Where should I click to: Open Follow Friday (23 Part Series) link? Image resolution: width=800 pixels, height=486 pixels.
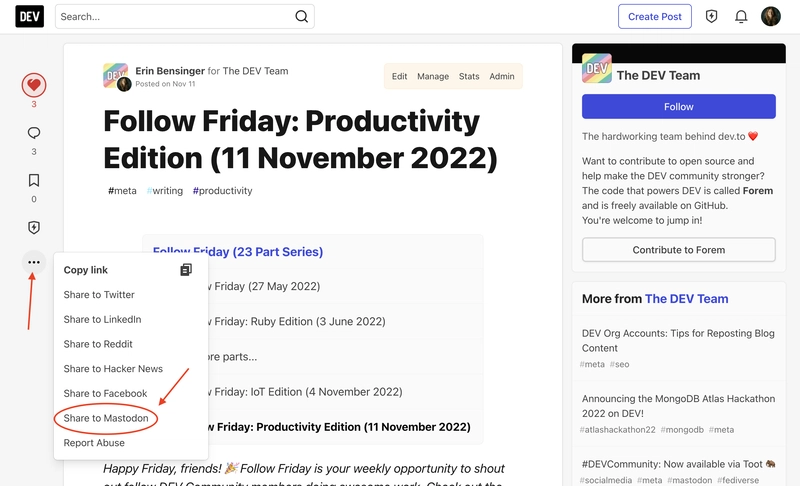[238, 251]
